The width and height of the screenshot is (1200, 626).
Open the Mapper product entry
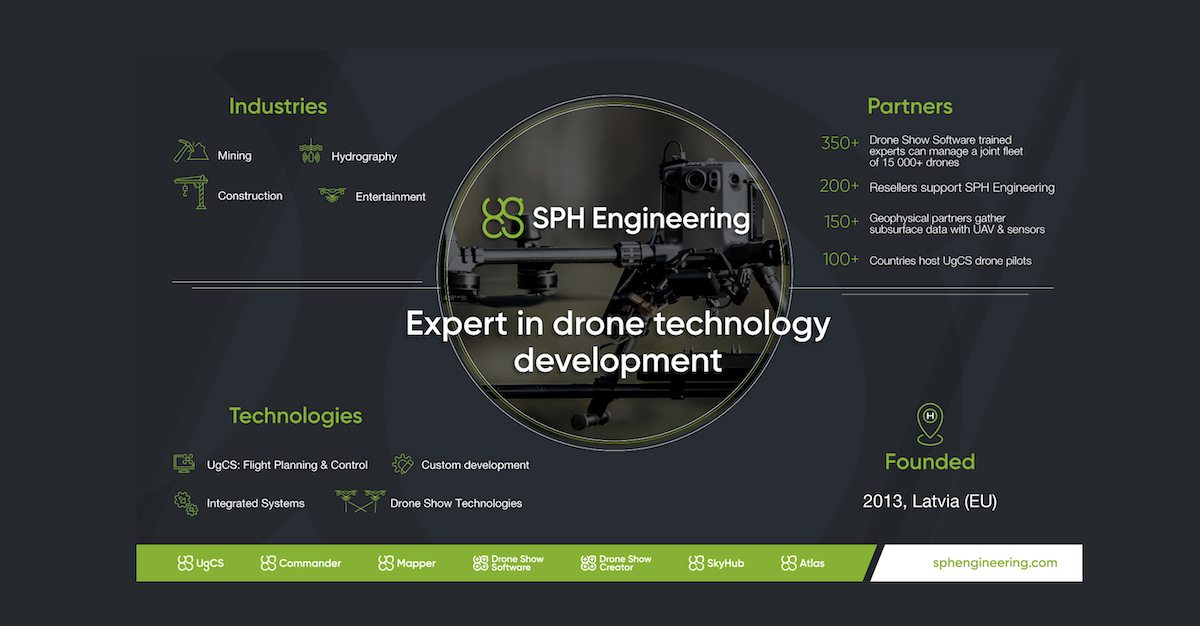pos(407,563)
